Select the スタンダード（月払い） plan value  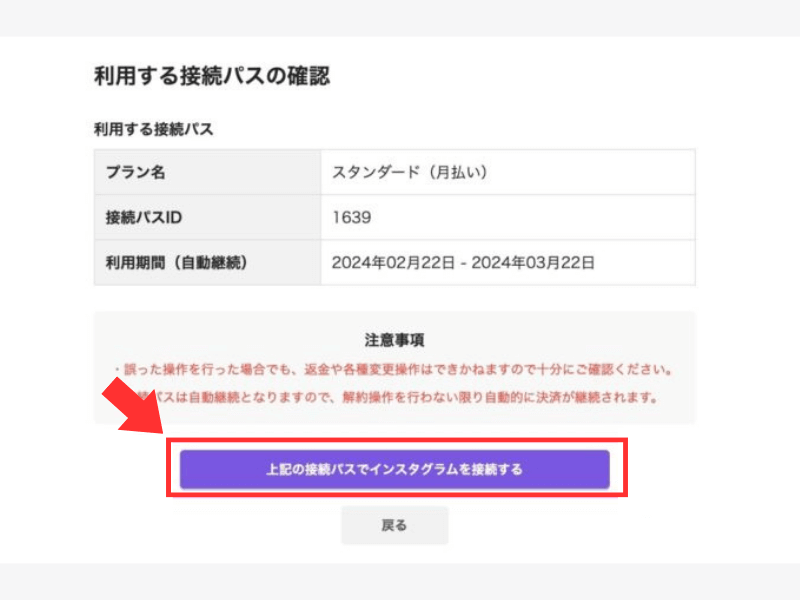point(409,172)
